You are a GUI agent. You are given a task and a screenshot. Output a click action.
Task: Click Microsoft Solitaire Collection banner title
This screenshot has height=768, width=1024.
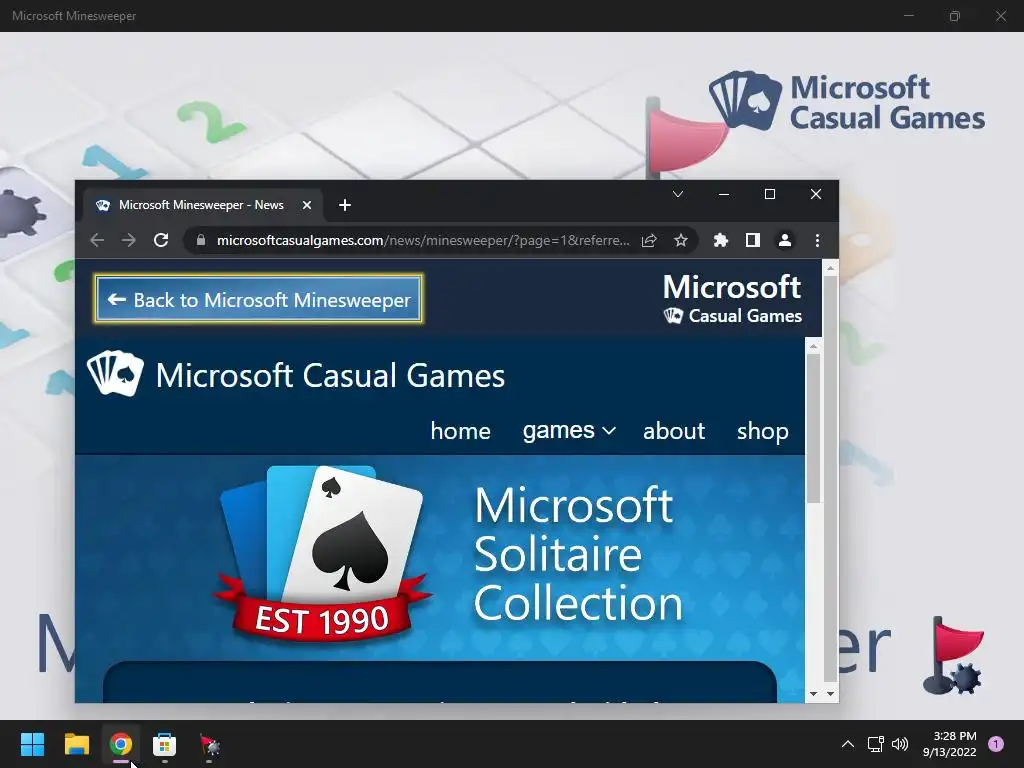coord(577,554)
